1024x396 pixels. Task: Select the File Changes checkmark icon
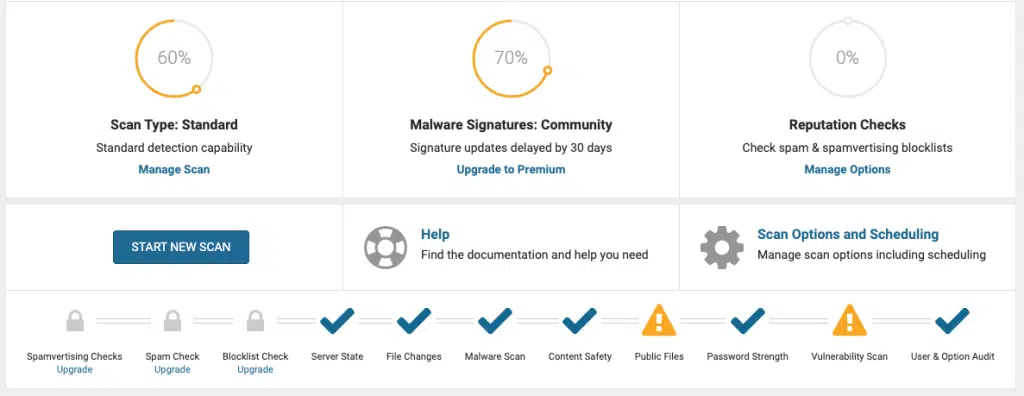coord(414,321)
